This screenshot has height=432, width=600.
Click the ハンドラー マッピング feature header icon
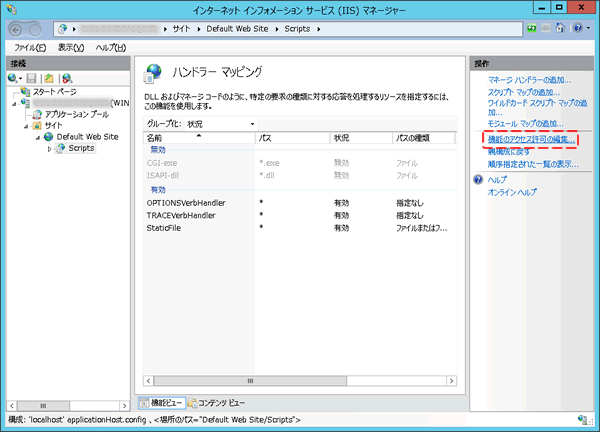pos(153,73)
